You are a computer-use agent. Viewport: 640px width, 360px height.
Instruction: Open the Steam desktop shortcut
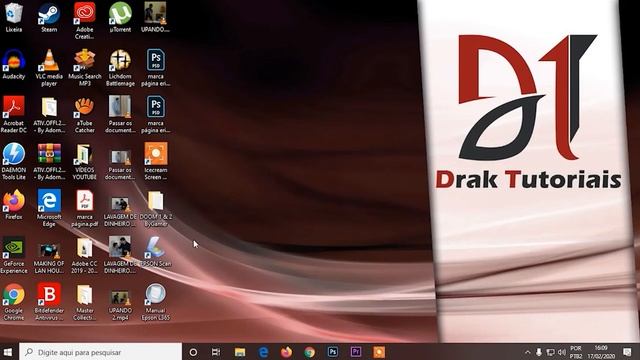(49, 17)
